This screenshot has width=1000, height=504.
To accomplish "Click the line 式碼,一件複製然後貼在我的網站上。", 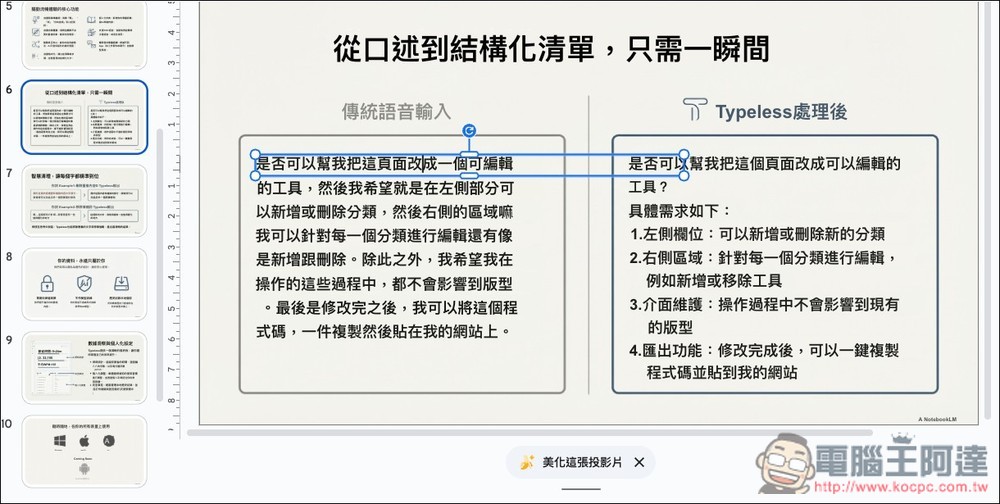I will click(385, 332).
